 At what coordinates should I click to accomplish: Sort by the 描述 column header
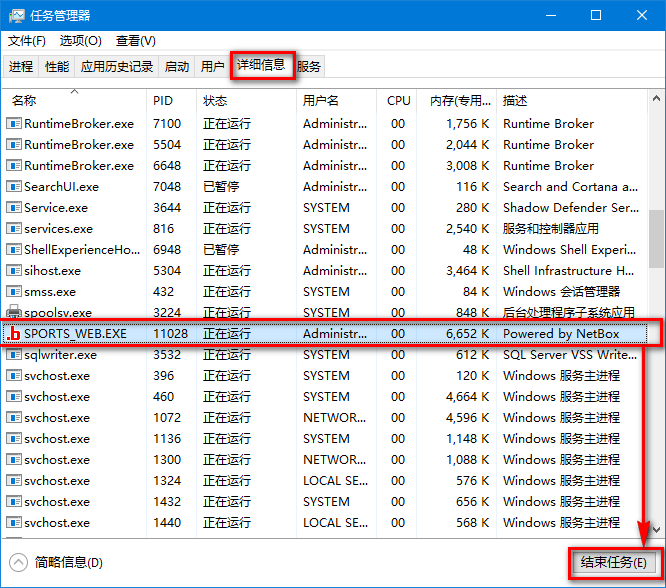(572, 101)
